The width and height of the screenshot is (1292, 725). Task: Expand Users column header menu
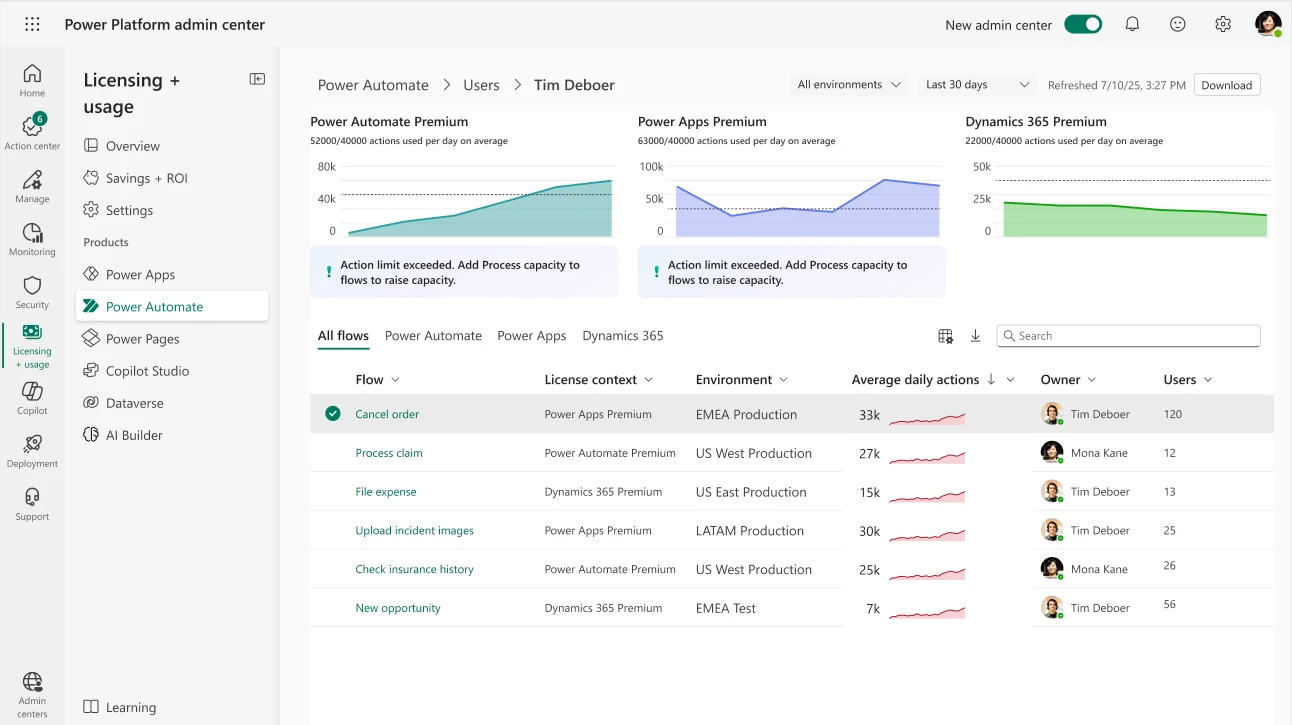point(1208,380)
